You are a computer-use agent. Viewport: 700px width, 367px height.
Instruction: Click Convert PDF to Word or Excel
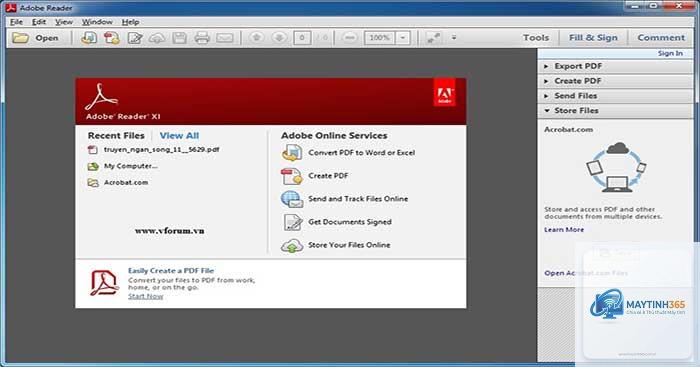pyautogui.click(x=362, y=153)
